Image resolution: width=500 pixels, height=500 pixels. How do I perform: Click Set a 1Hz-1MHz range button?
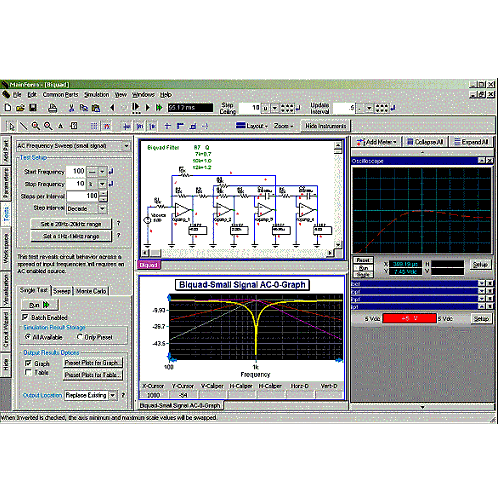(x=71, y=236)
